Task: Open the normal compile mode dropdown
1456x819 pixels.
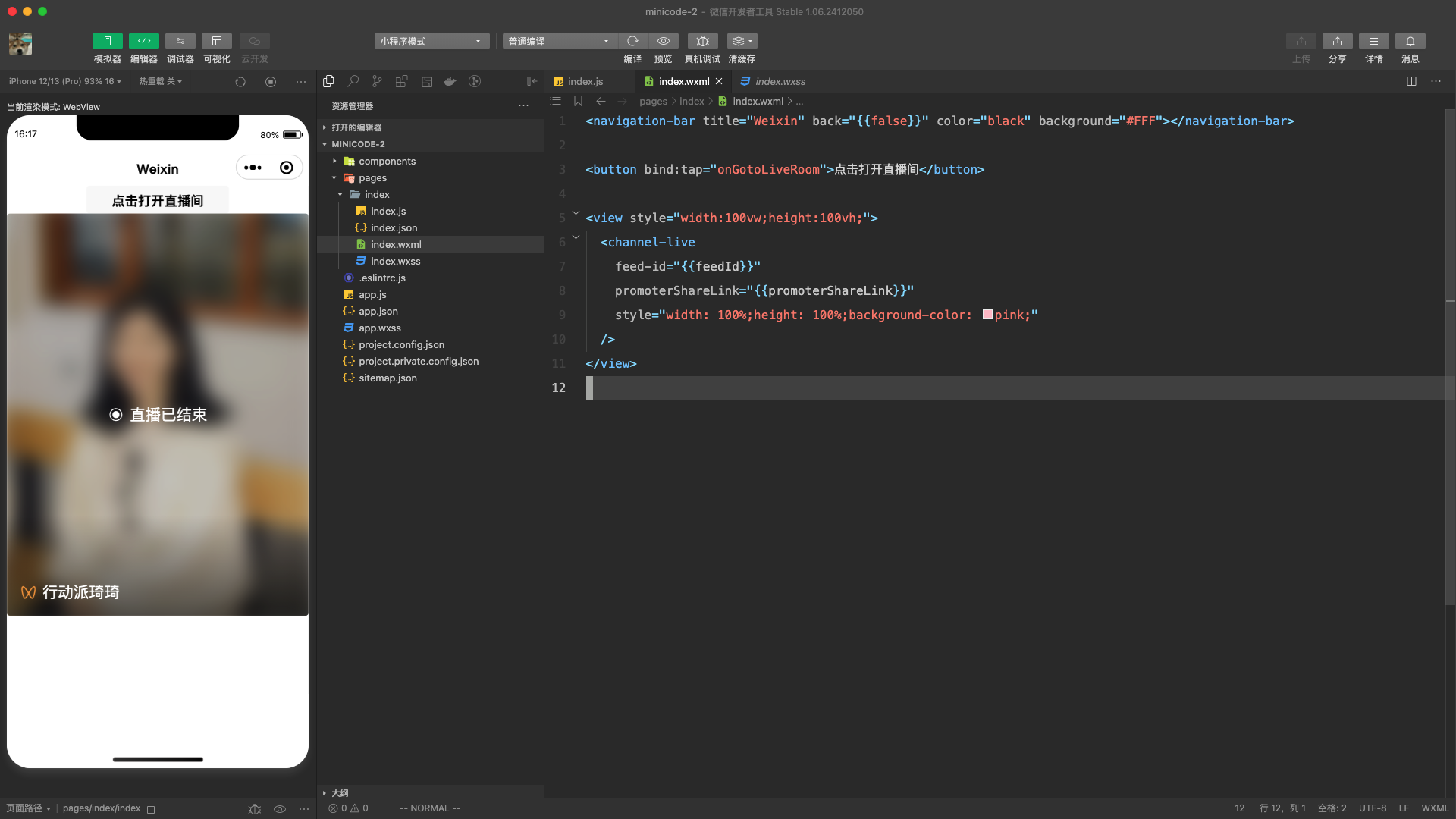Action: coord(559,41)
